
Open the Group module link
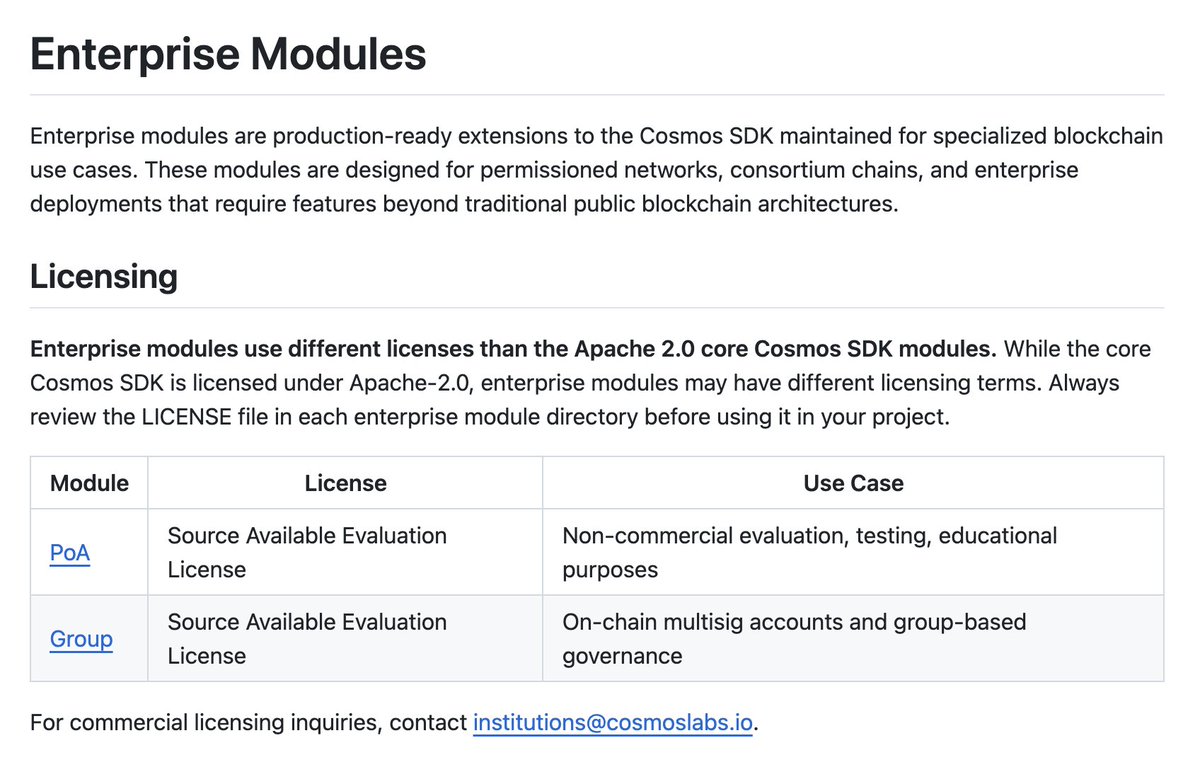pyautogui.click(x=81, y=639)
